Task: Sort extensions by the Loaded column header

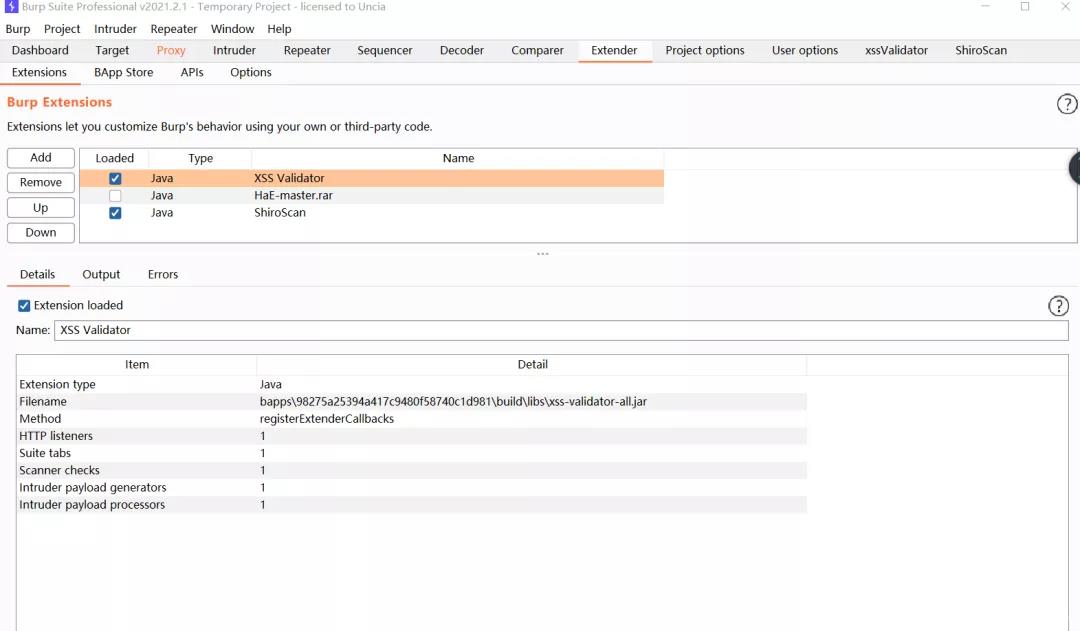Action: (114, 158)
